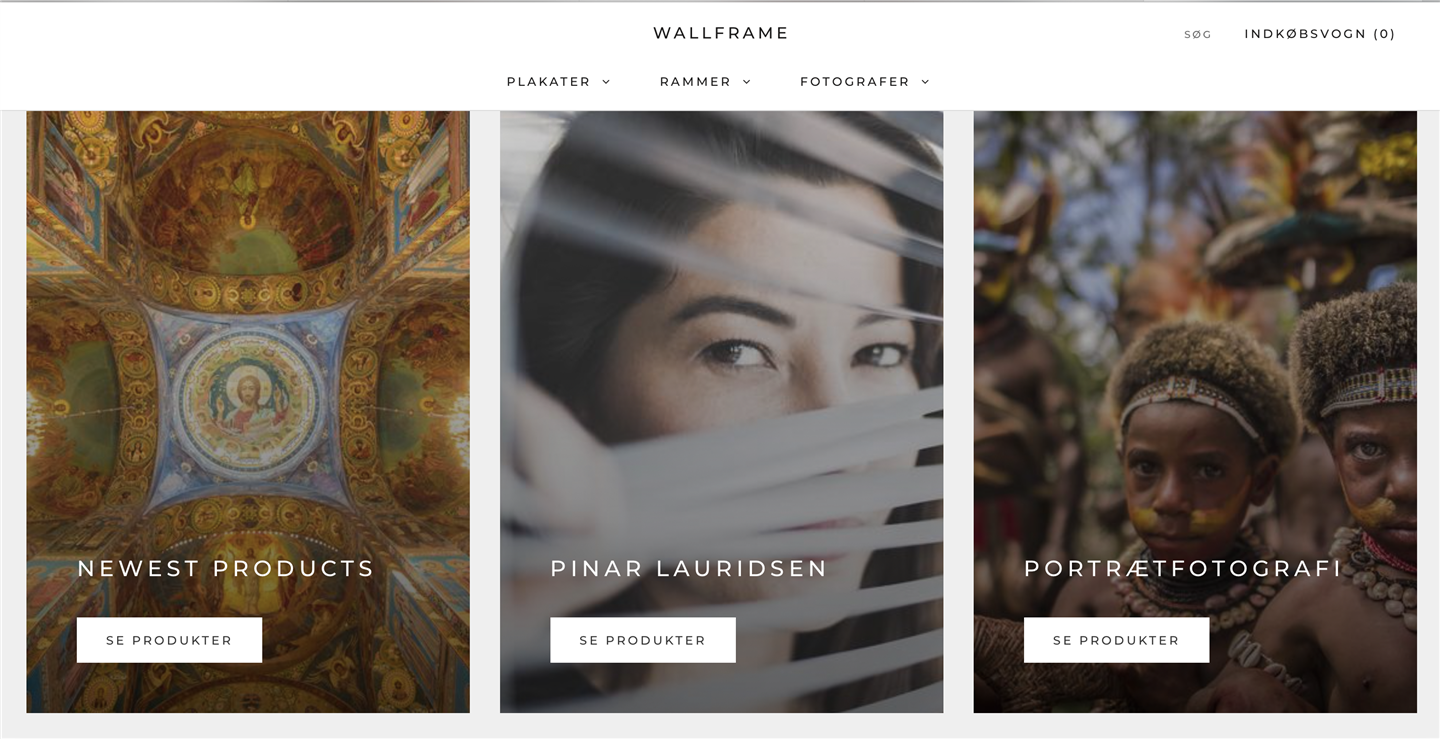The image size is (1440, 739).
Task: Select the NEWEST PRODUCTS heading
Action: tap(226, 569)
